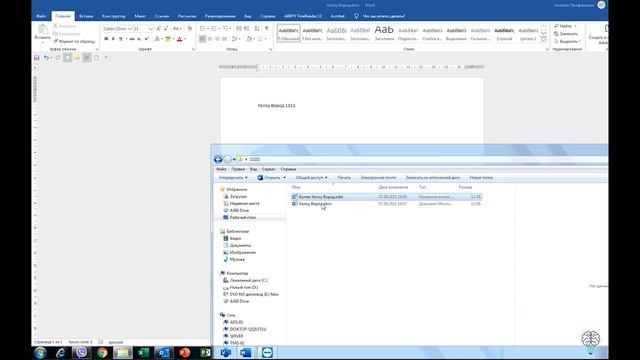Image resolution: width=640 pixels, height=360 pixels.
Task: Toggle subscript formatting
Action: (140, 39)
